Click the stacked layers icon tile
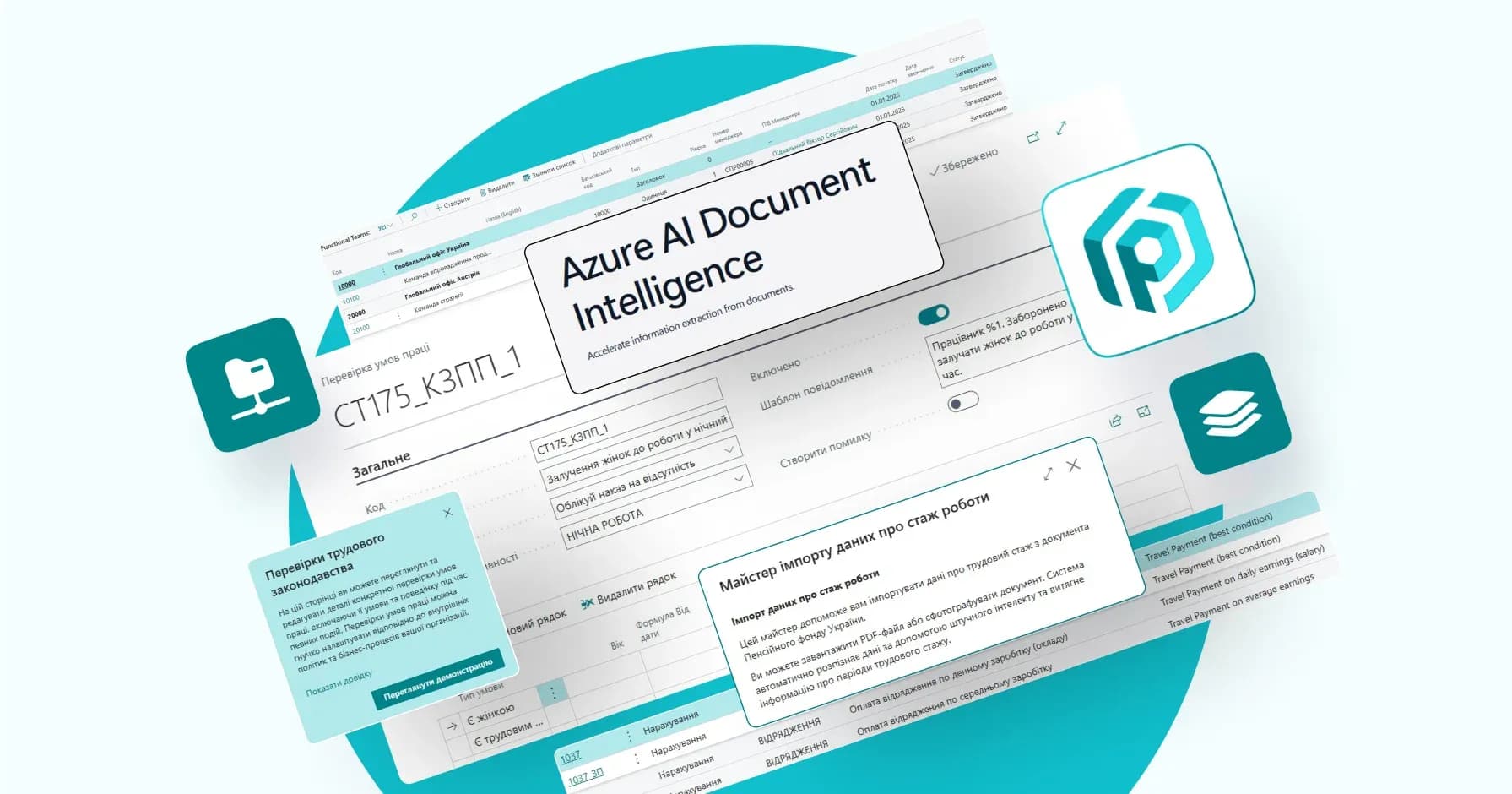The width and height of the screenshot is (1512, 794). coord(1230,413)
